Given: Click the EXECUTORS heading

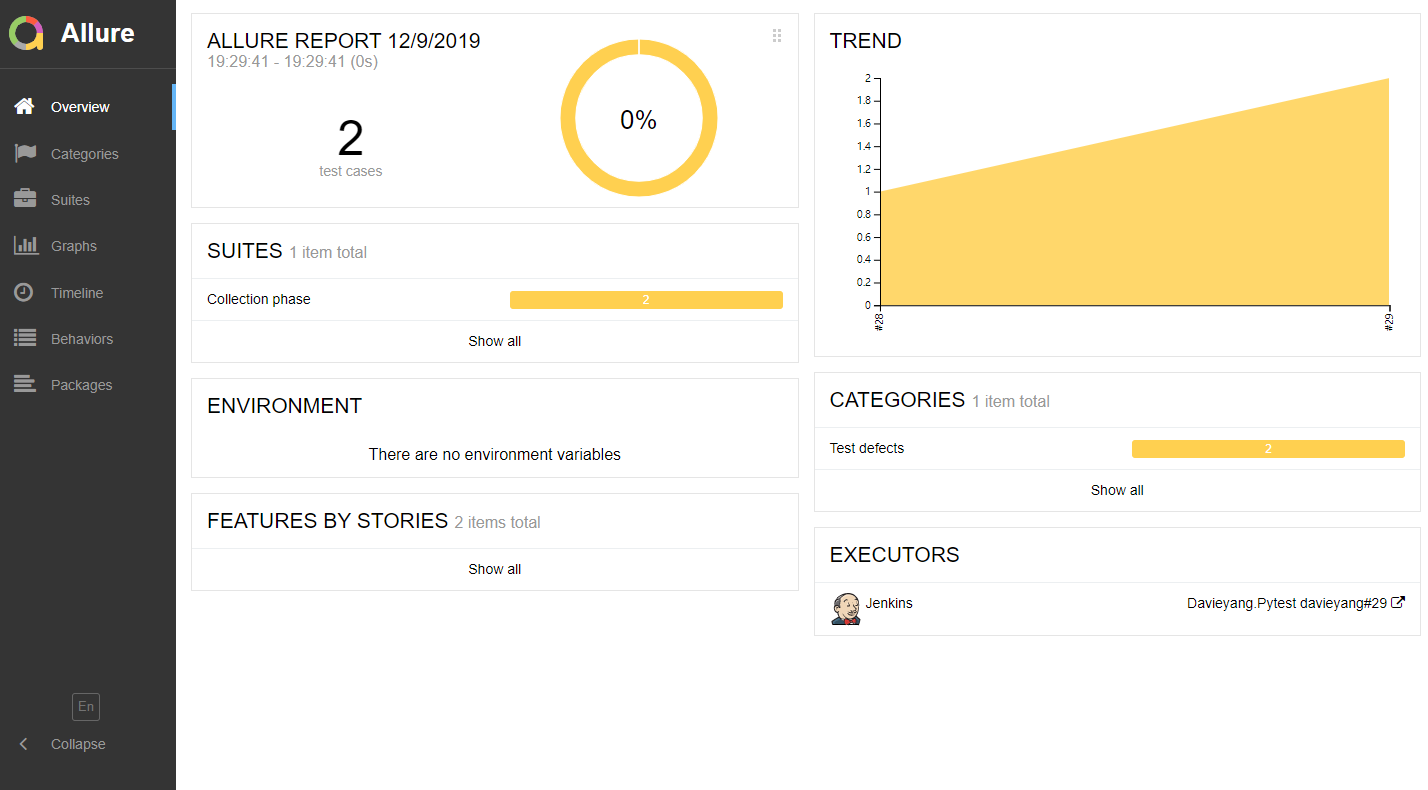Looking at the screenshot, I should (895, 555).
